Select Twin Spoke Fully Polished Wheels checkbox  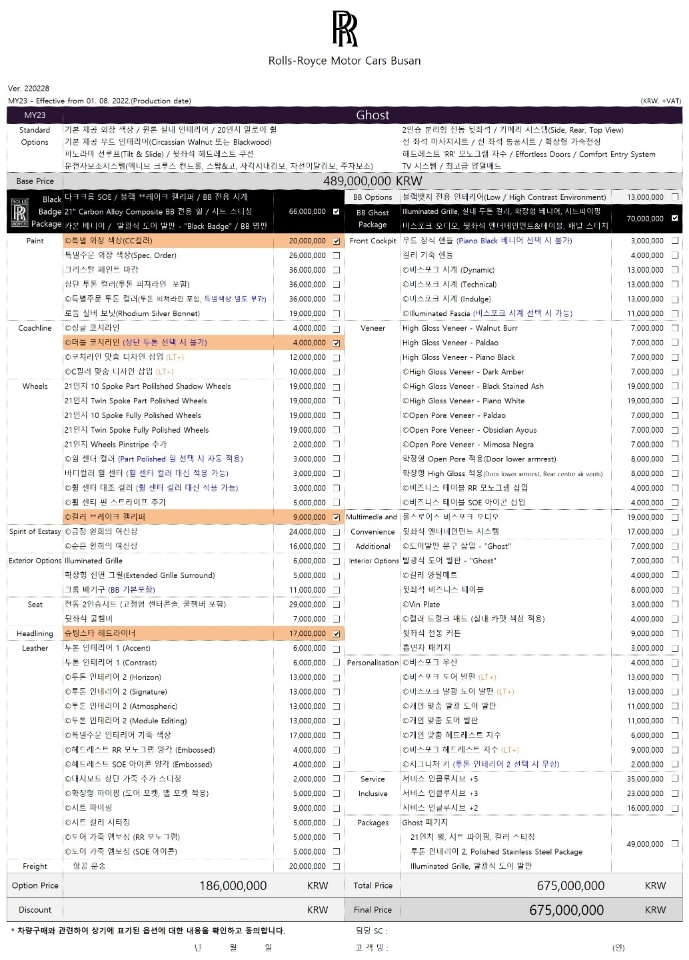[x=336, y=430]
